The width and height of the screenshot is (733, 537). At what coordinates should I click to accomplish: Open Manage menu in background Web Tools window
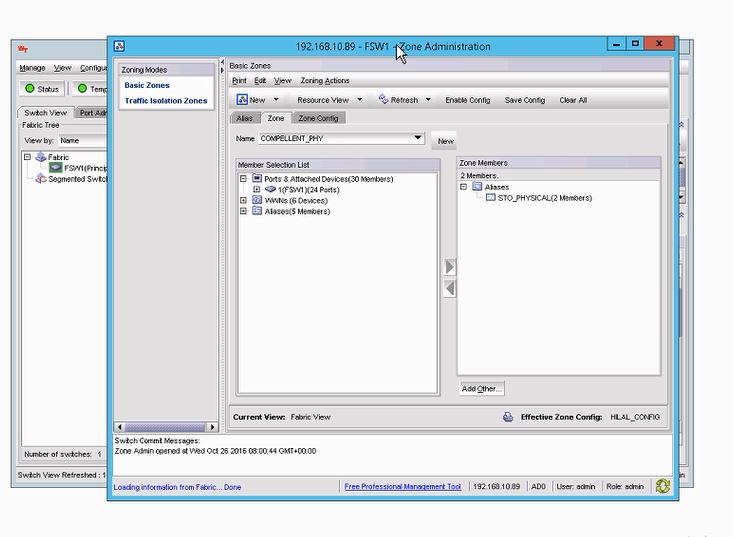(x=32, y=68)
